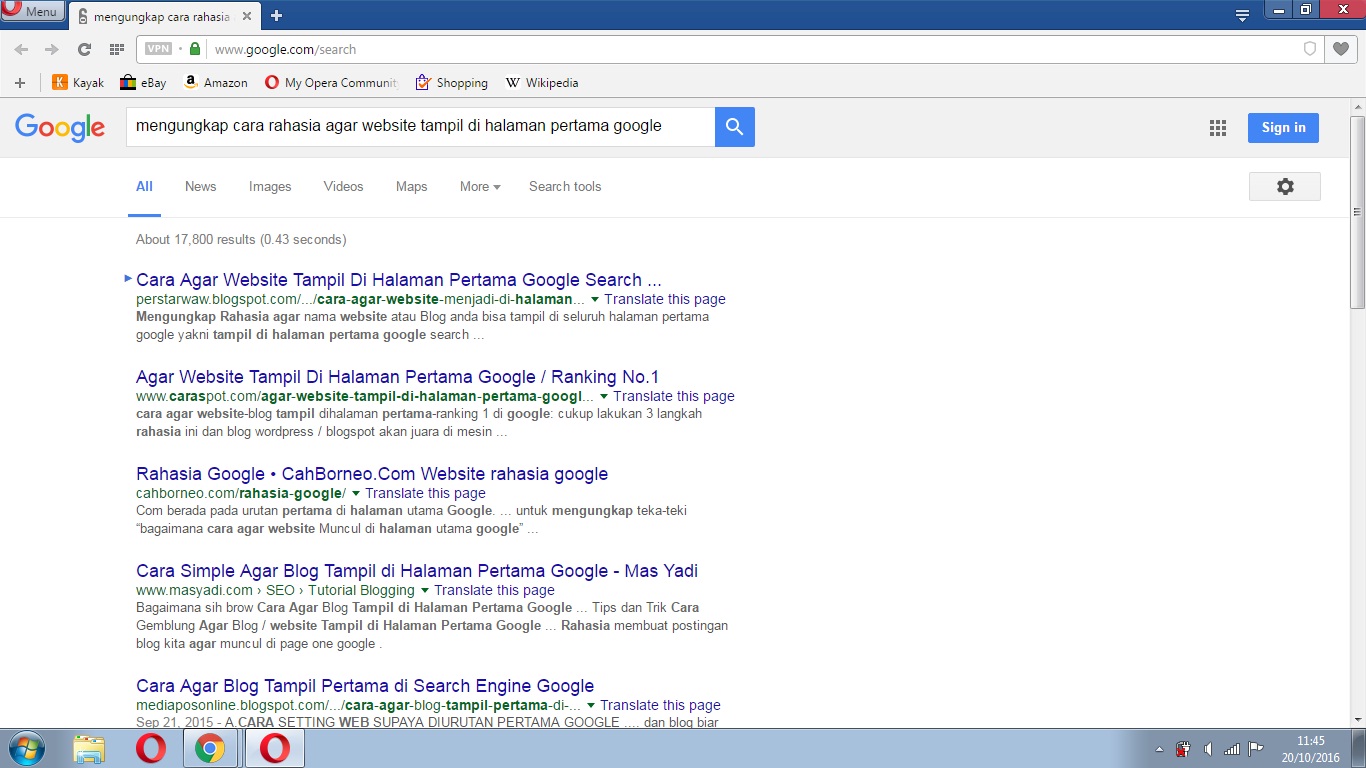Translate the cahborneo.com result page
This screenshot has width=1366, height=768.
[x=425, y=493]
